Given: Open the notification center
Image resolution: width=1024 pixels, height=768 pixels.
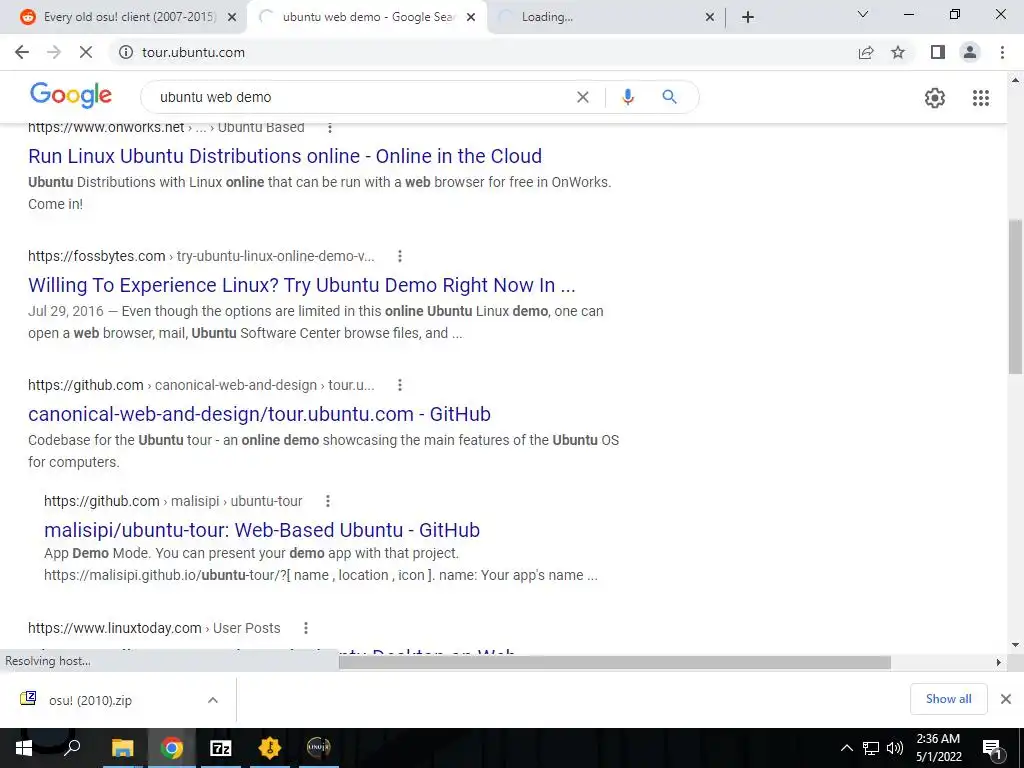Looking at the screenshot, I should [x=992, y=748].
